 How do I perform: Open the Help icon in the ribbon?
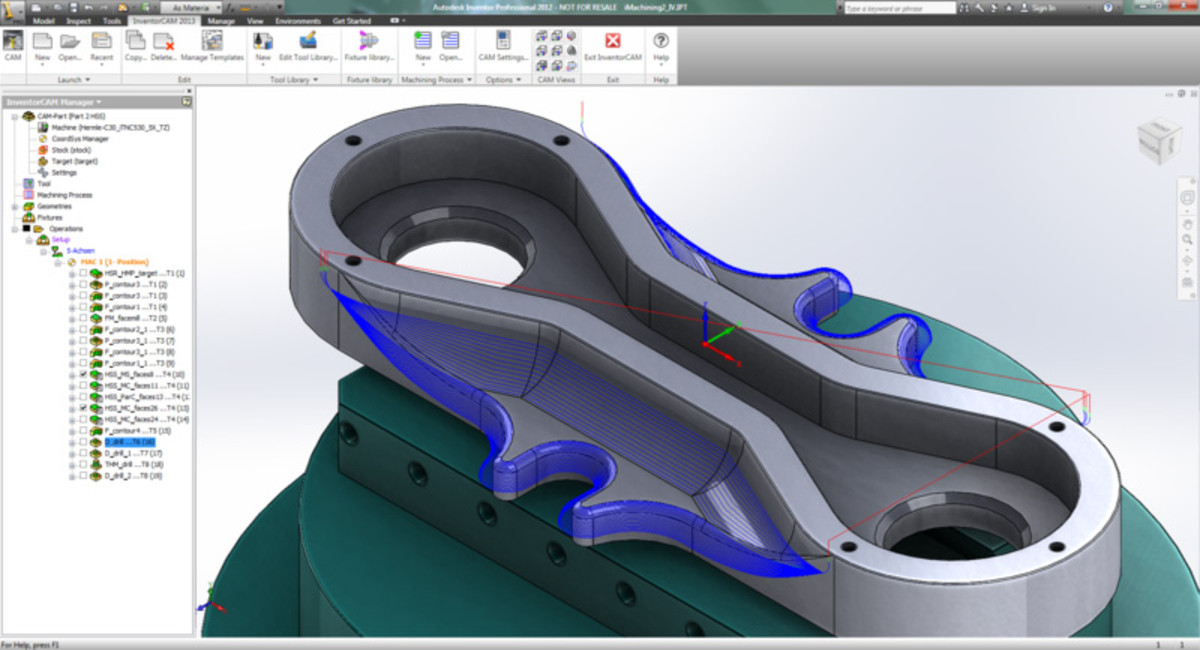pyautogui.click(x=661, y=47)
